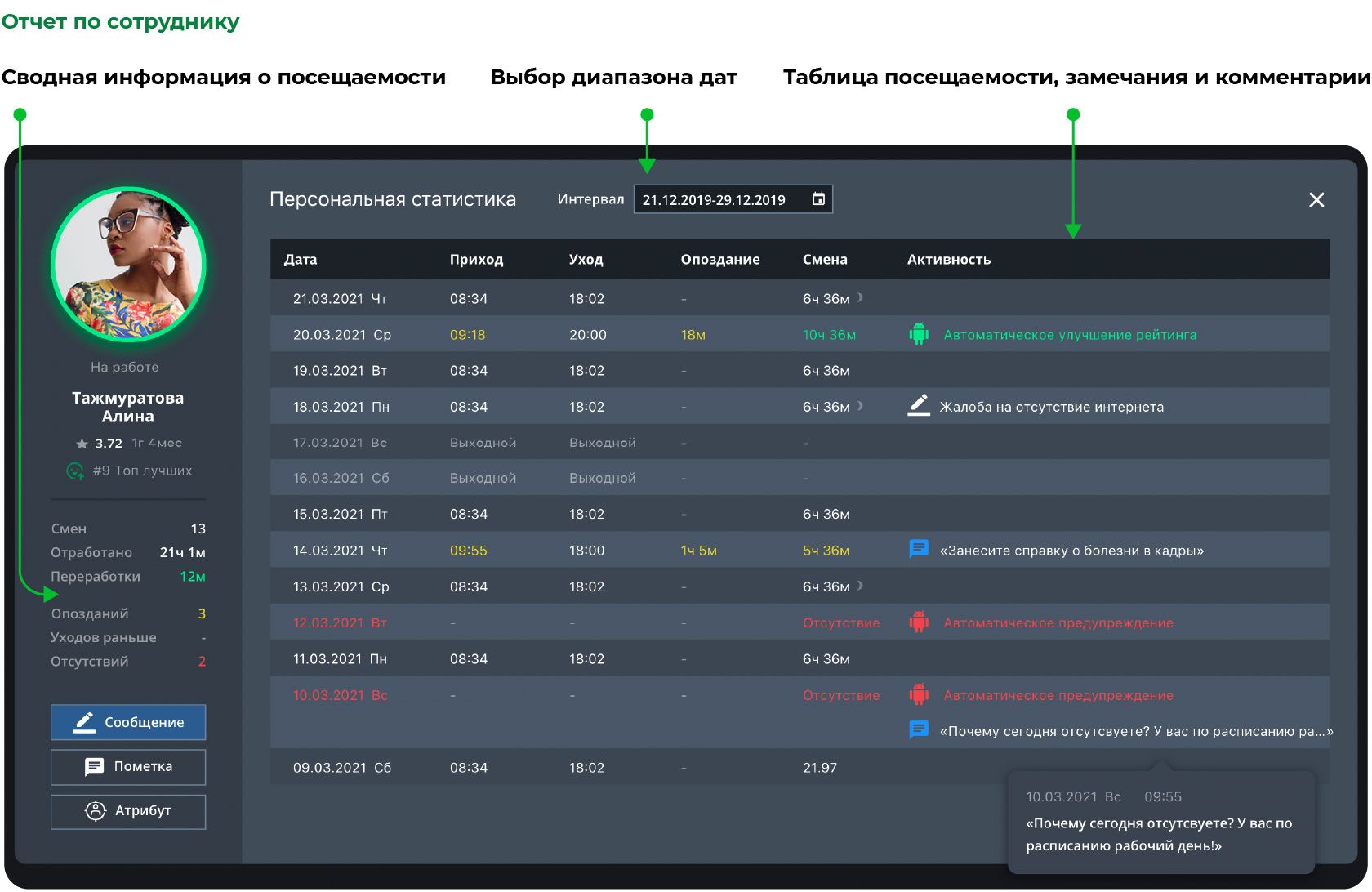This screenshot has height=892, width=1372.
Task: Click the star rating icon next to 3.72
Action: click(82, 444)
